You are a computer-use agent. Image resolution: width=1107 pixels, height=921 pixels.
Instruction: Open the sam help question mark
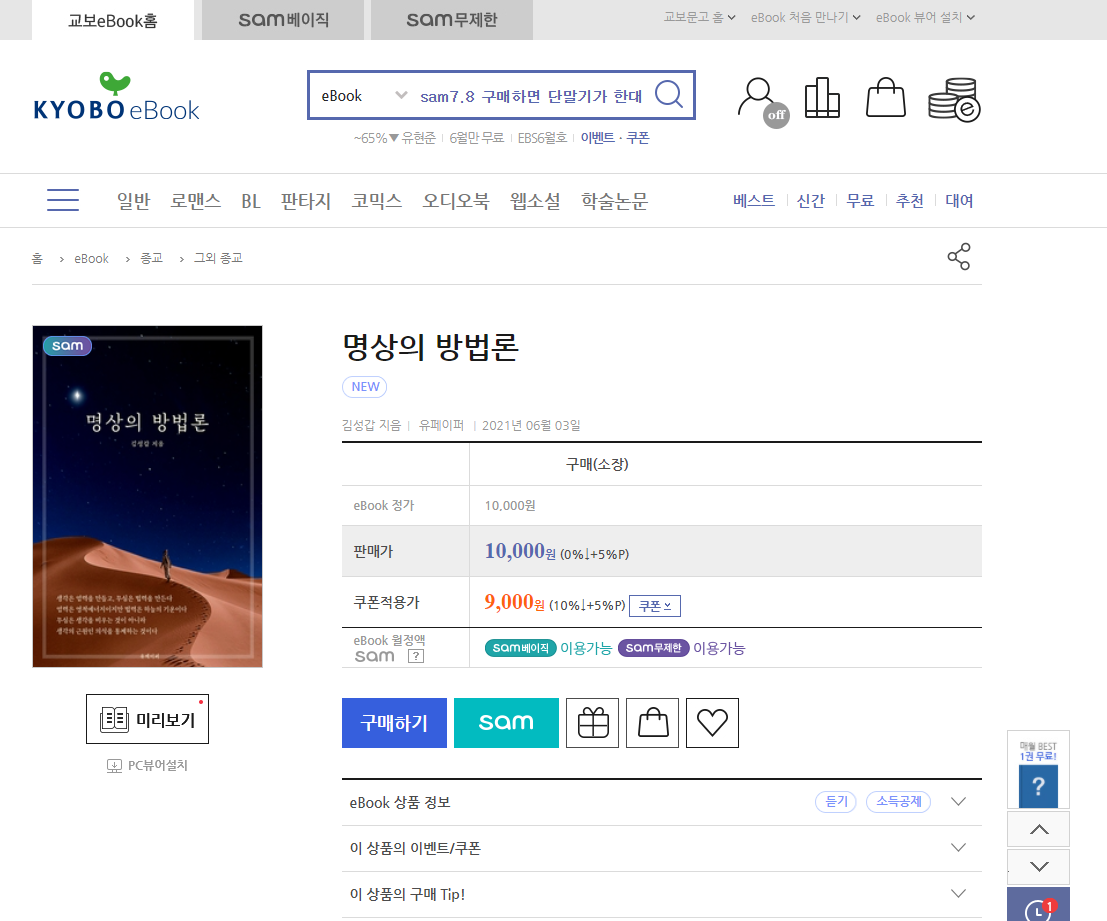417,656
